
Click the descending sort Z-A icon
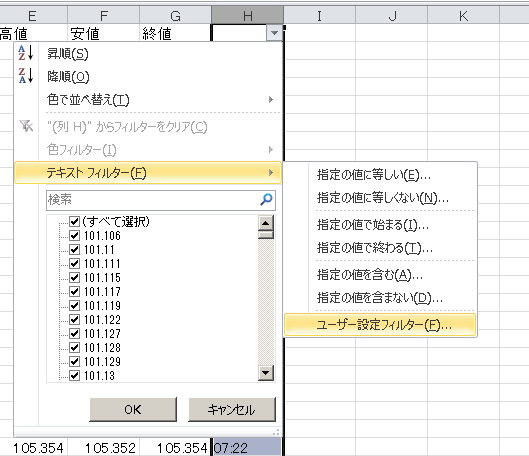(26, 76)
